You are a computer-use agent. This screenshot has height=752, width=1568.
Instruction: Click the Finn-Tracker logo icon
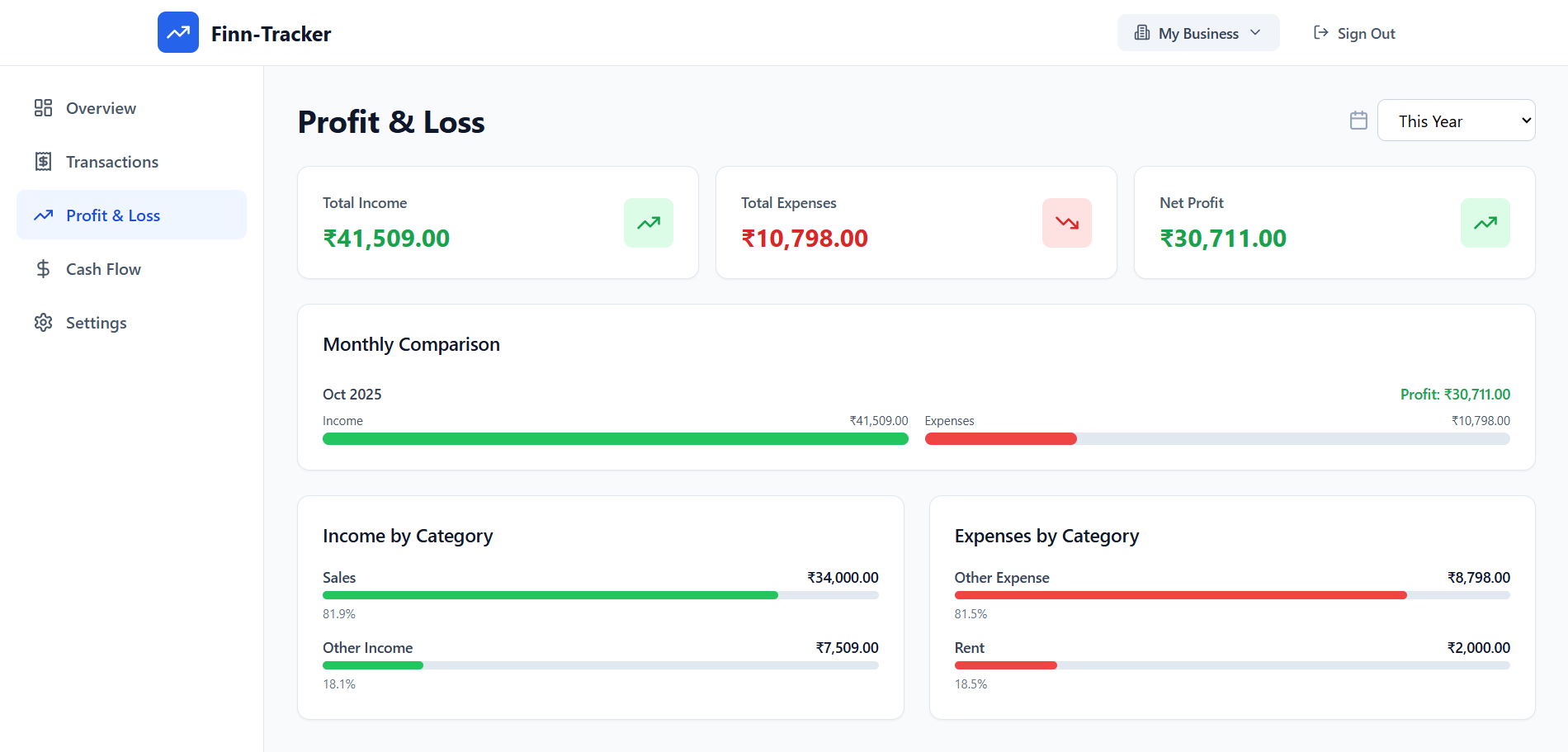(178, 33)
